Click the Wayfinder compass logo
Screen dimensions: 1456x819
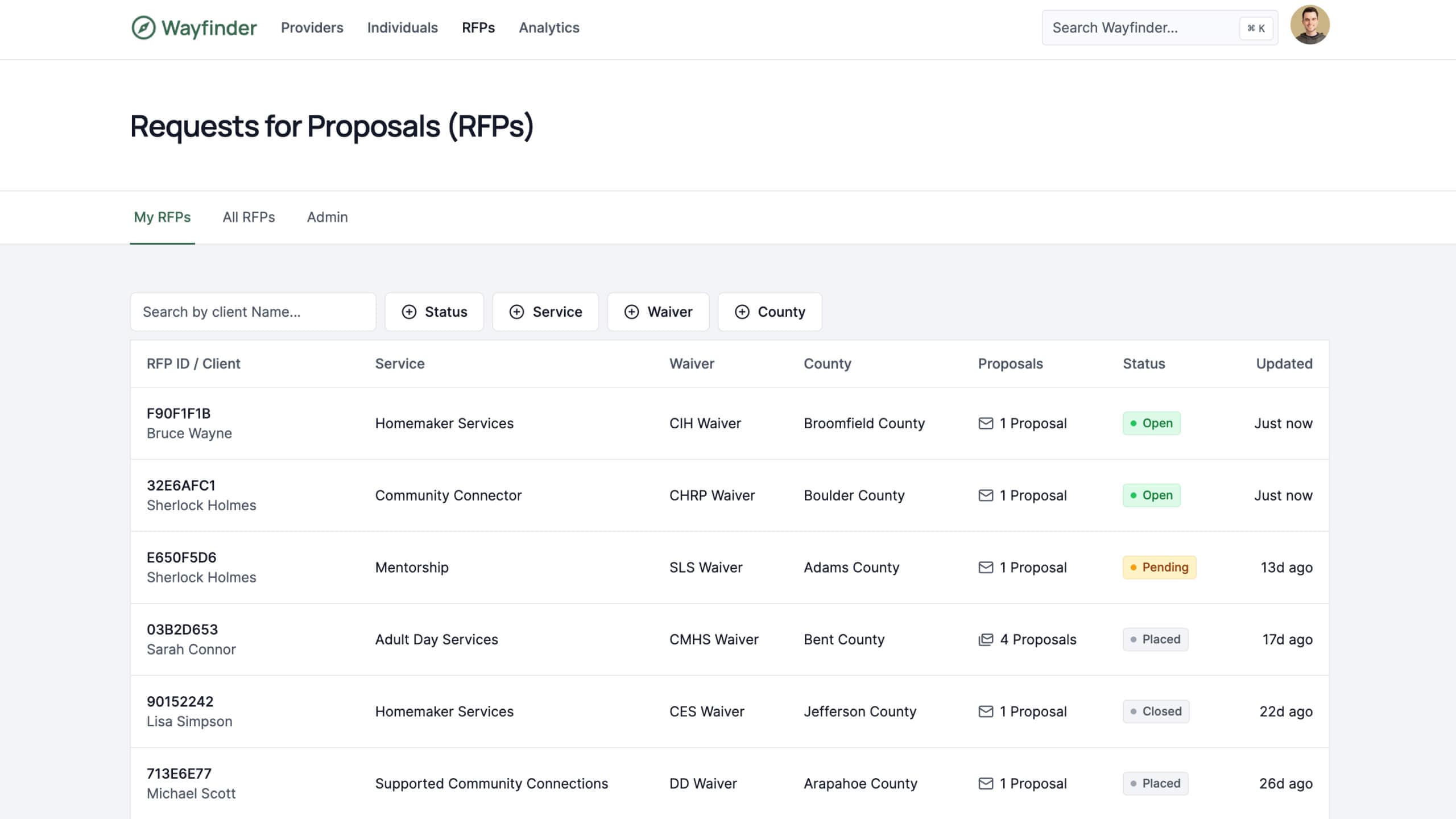[x=142, y=27]
